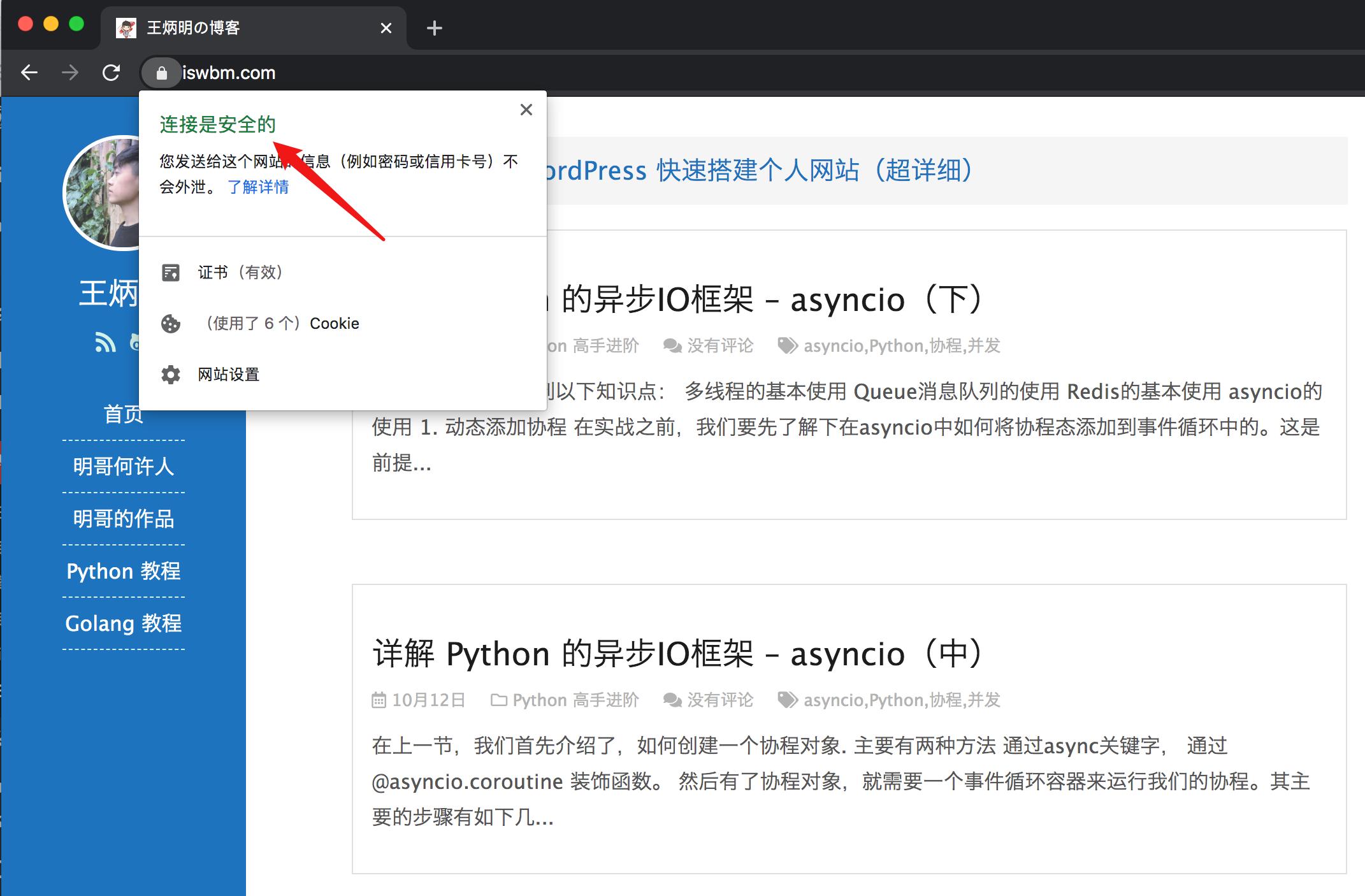1365x896 pixels.
Task: Click the forward navigation arrow
Action: point(70,73)
